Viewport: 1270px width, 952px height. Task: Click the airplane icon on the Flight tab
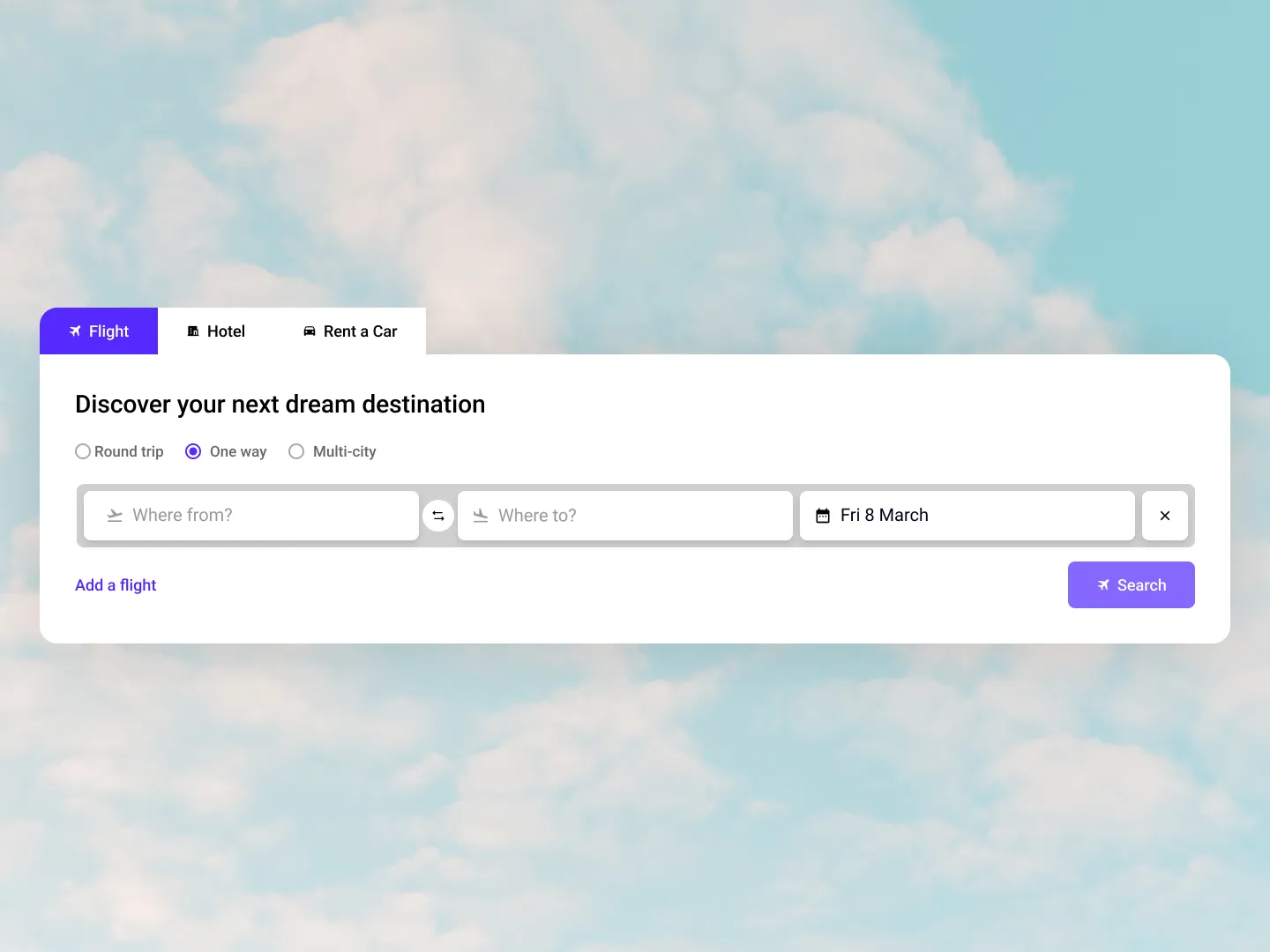pos(74,331)
